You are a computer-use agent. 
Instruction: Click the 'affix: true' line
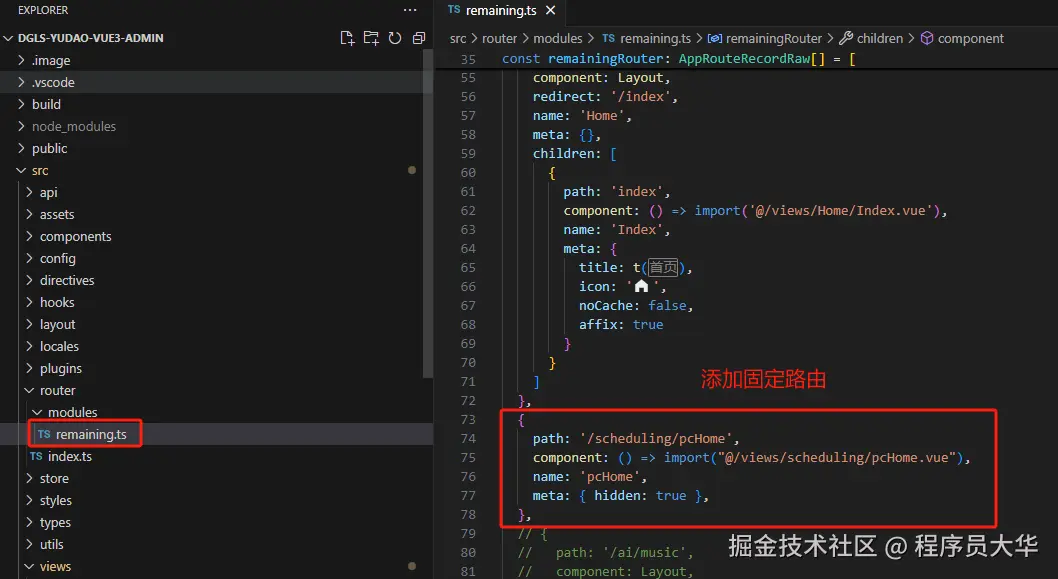[x=621, y=325]
